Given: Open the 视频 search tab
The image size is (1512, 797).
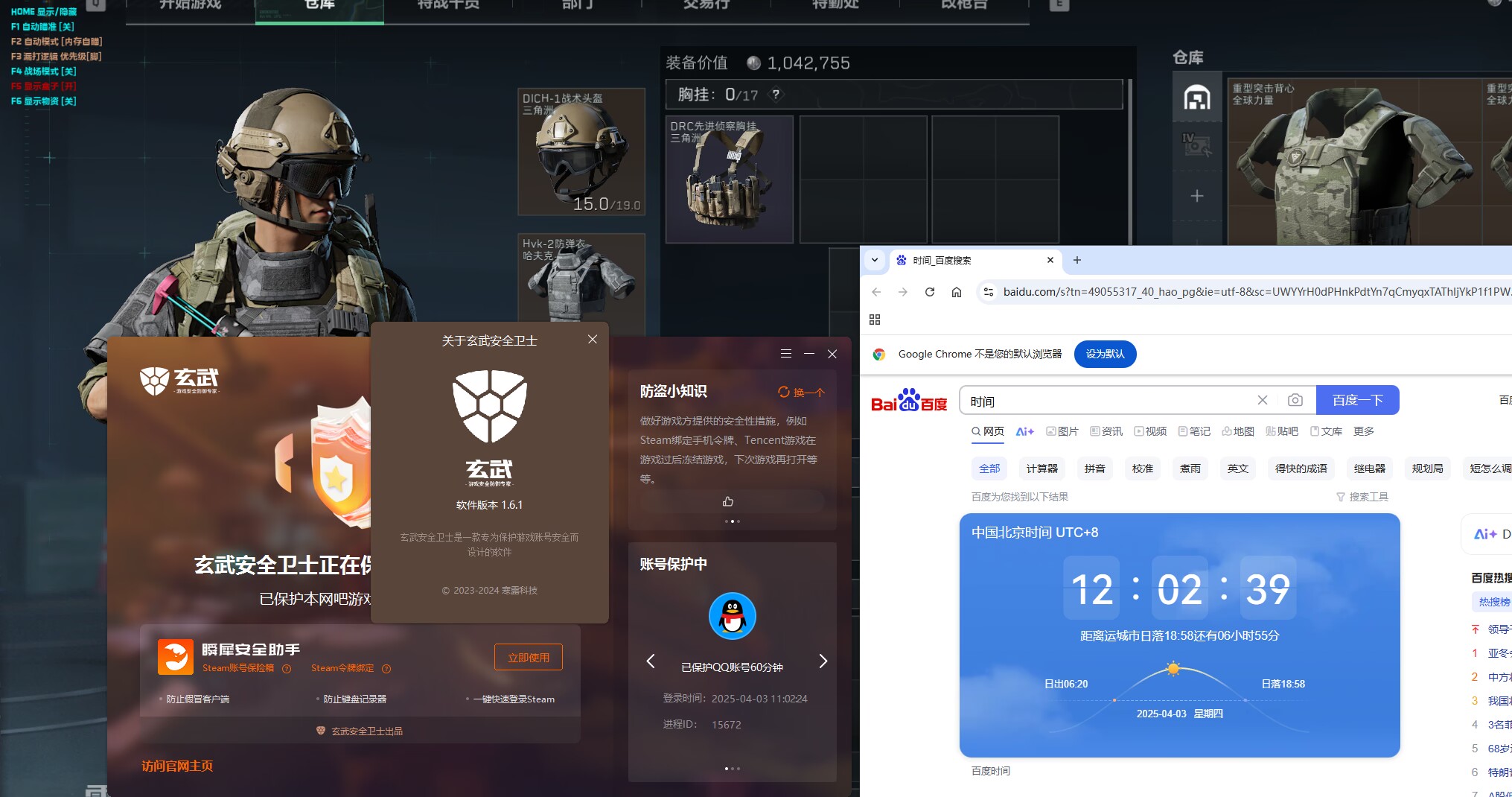Looking at the screenshot, I should pyautogui.click(x=1150, y=431).
